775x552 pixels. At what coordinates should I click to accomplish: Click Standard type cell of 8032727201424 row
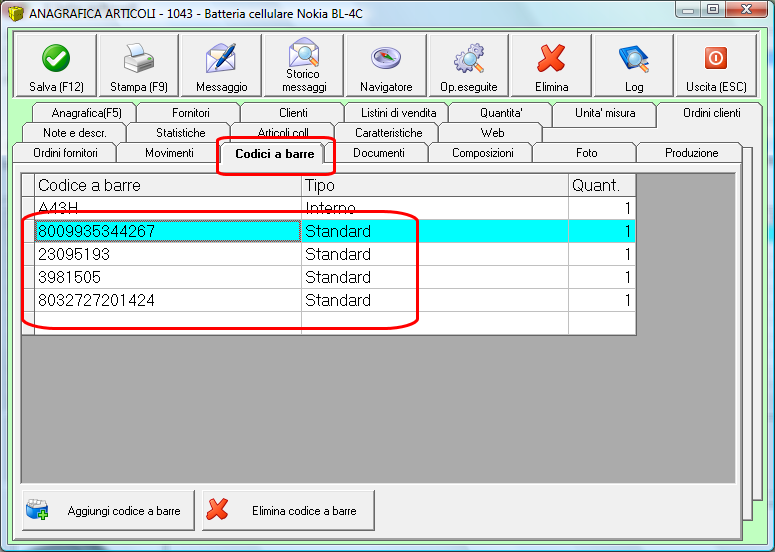point(435,300)
